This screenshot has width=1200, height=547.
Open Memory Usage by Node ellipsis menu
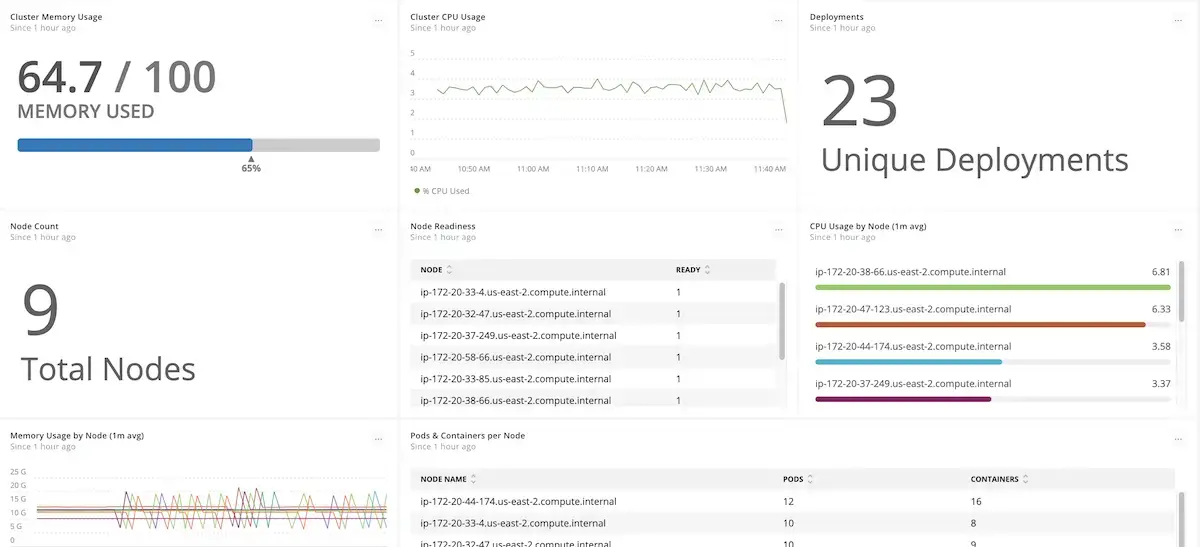coord(378,439)
